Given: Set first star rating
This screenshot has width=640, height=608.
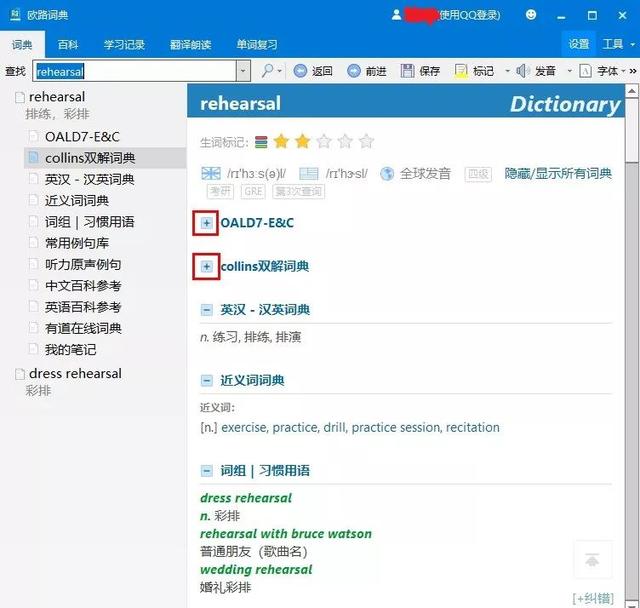Looking at the screenshot, I should 282,141.
